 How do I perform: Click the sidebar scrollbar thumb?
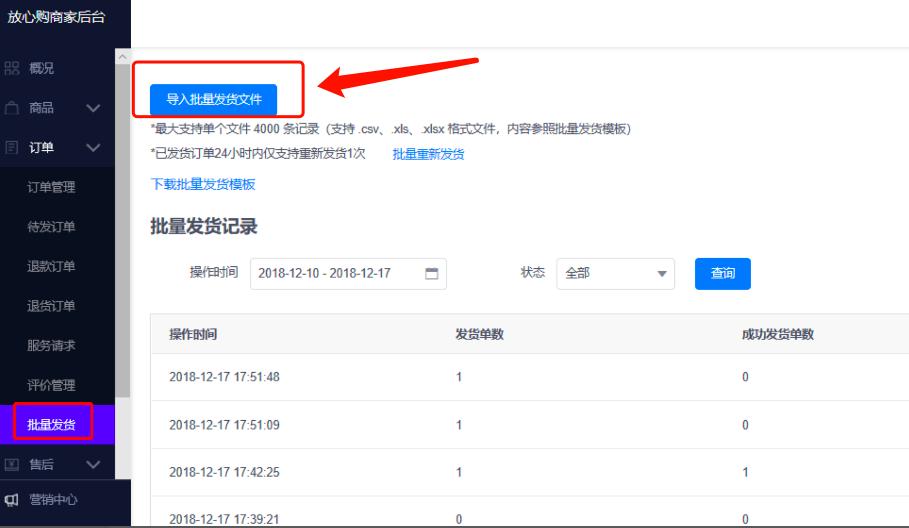(x=122, y=231)
